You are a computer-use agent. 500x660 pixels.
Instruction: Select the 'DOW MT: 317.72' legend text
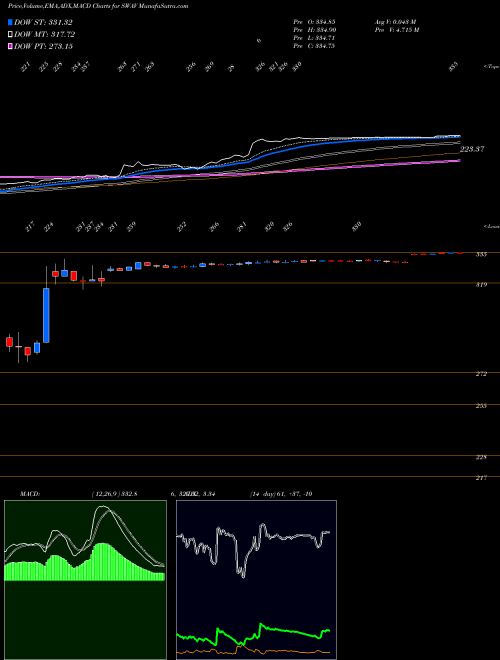tap(44, 35)
